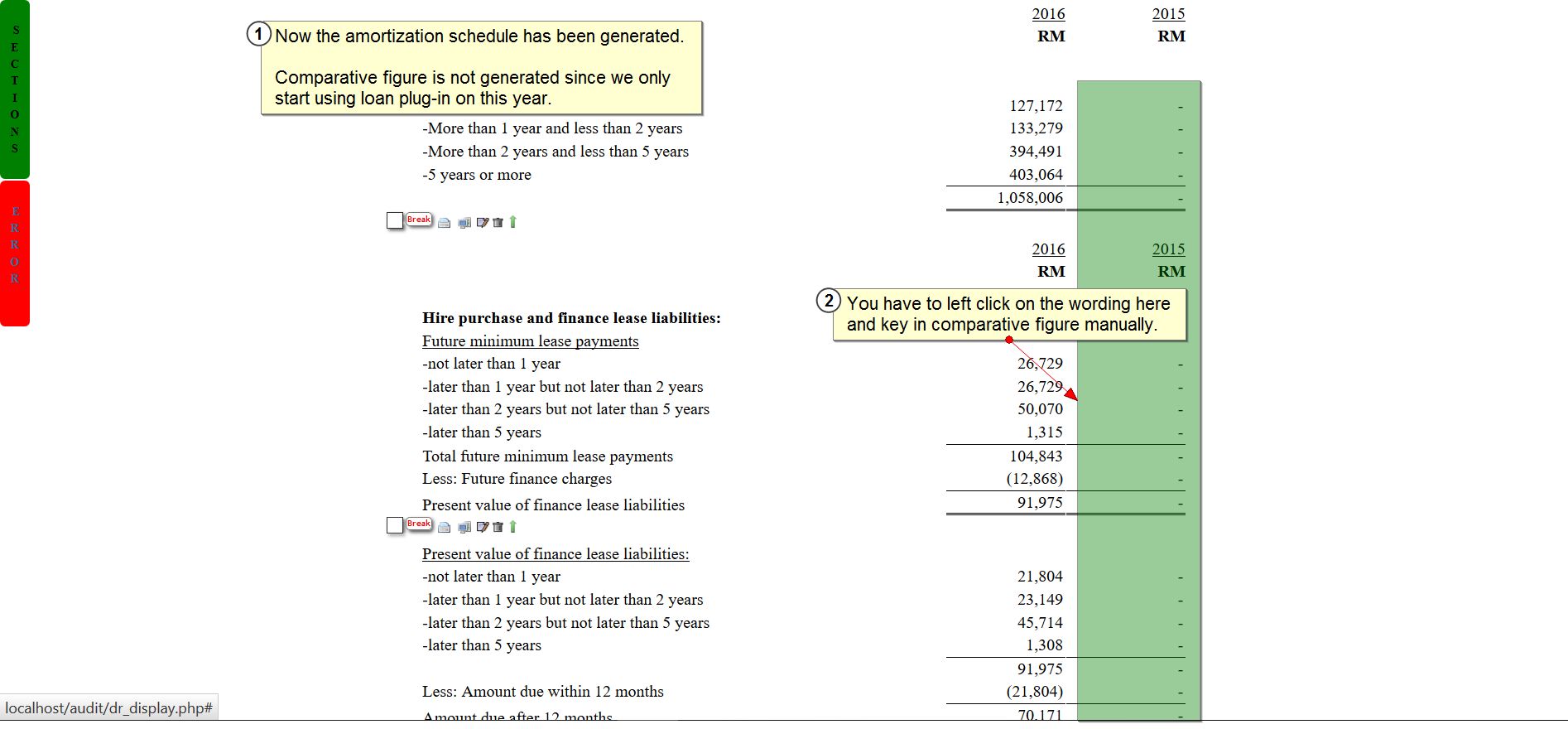Tick the checkbox above the Hire purchase section

pyautogui.click(x=395, y=220)
